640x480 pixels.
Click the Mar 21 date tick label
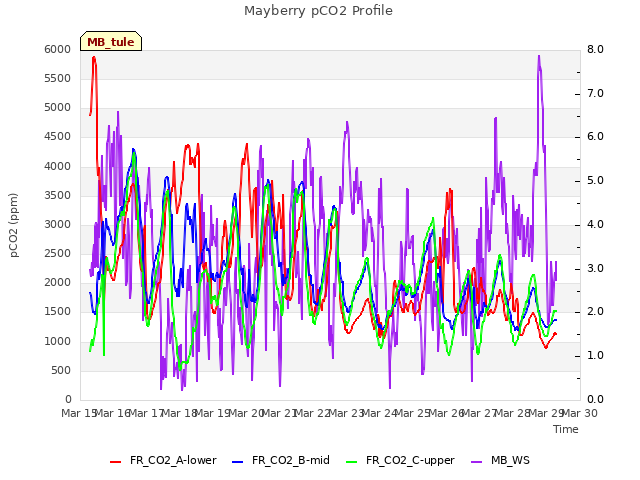(280, 413)
